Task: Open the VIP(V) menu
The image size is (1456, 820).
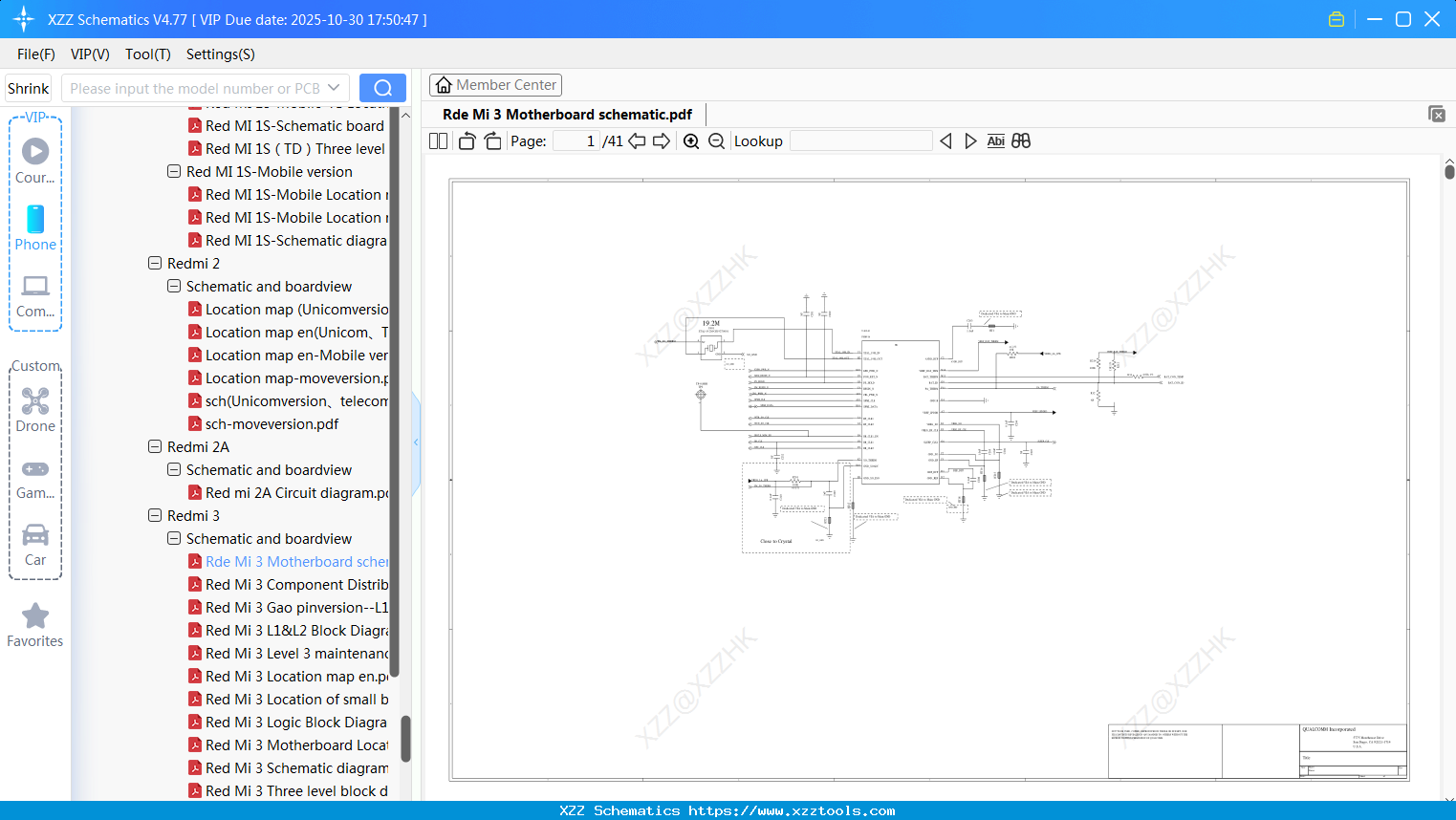Action: point(90,54)
